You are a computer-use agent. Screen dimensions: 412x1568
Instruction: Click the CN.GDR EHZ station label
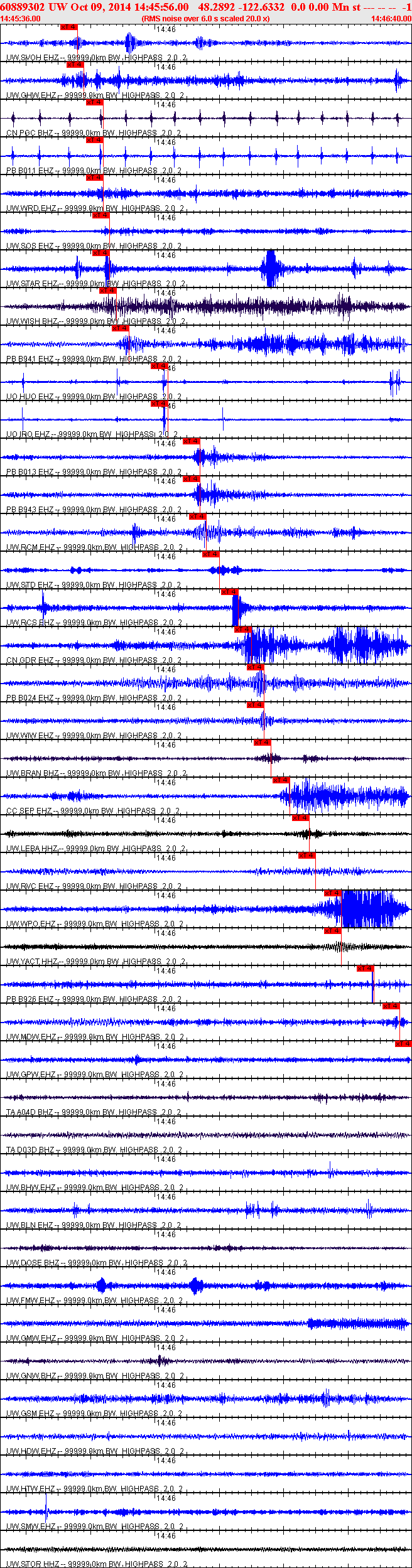[x=30, y=660]
